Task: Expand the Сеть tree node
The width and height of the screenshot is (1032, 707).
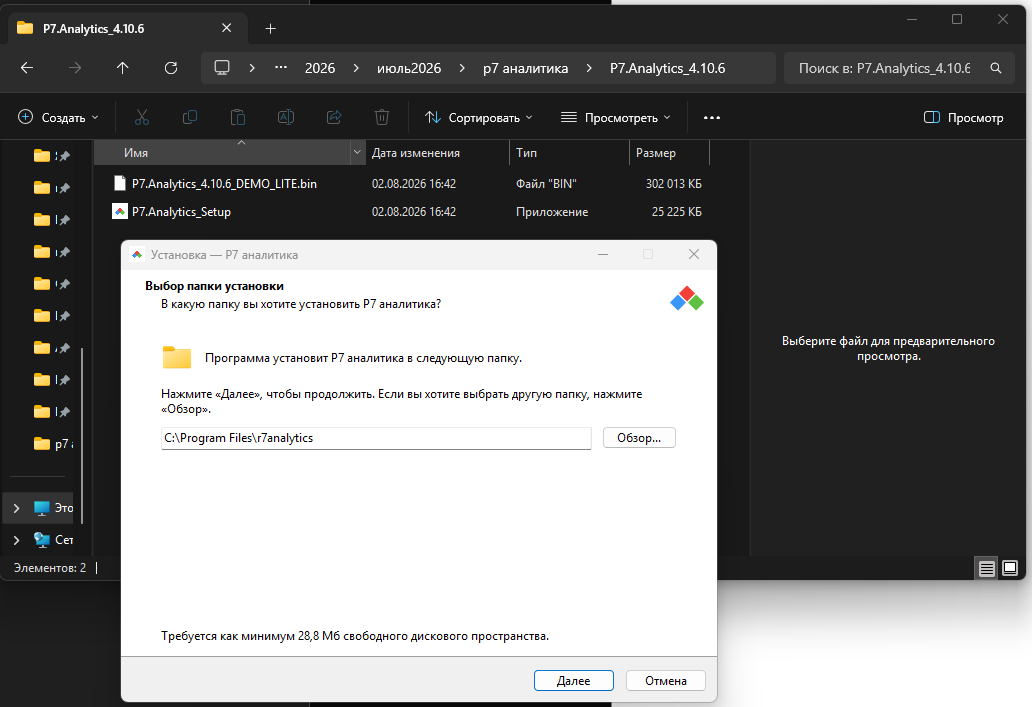Action: click(x=16, y=540)
